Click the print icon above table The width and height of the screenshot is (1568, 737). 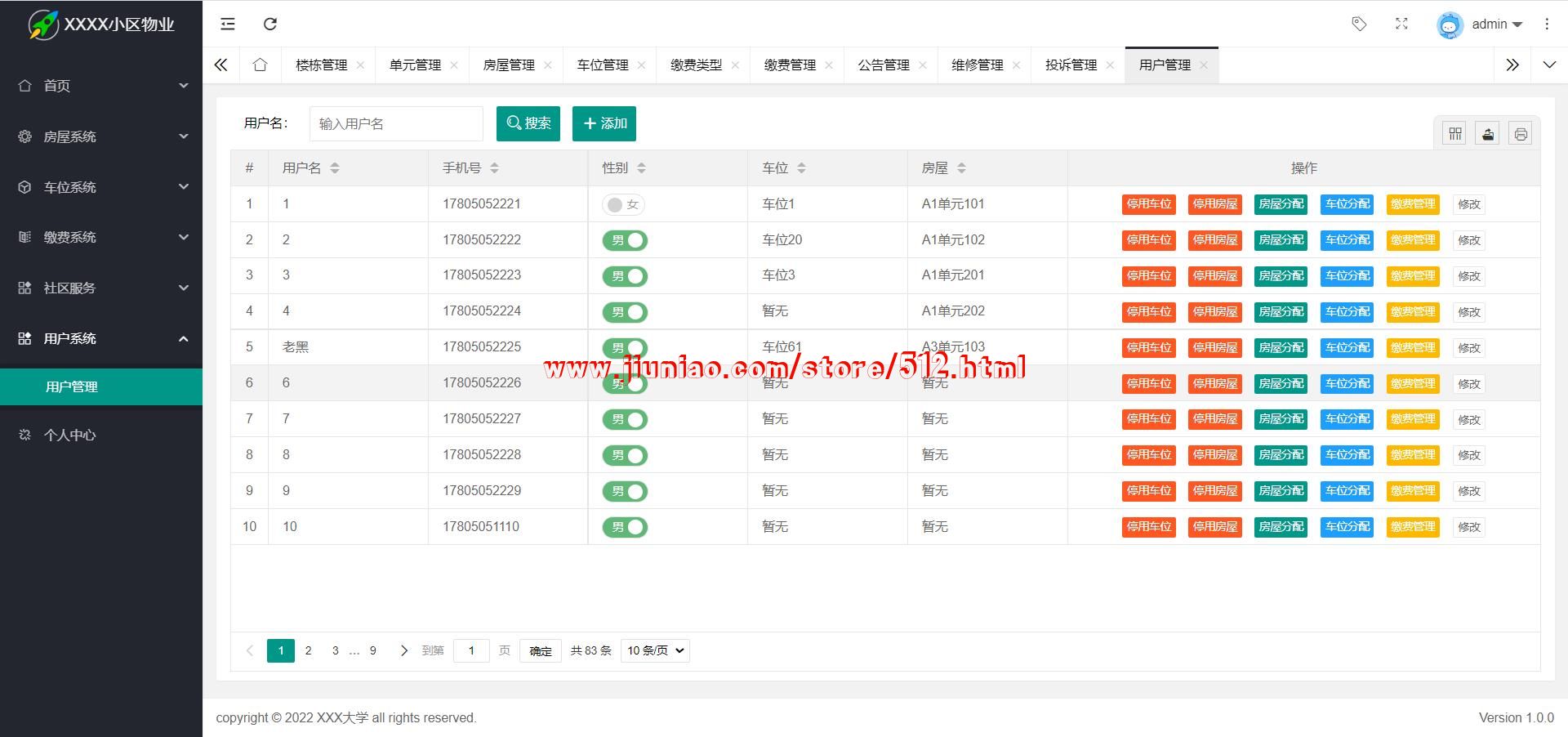click(x=1520, y=134)
